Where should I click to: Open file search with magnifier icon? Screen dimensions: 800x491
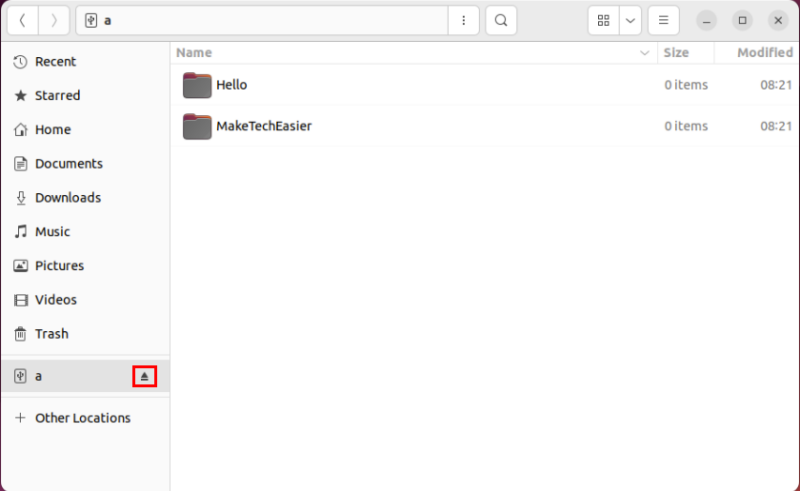click(x=501, y=20)
